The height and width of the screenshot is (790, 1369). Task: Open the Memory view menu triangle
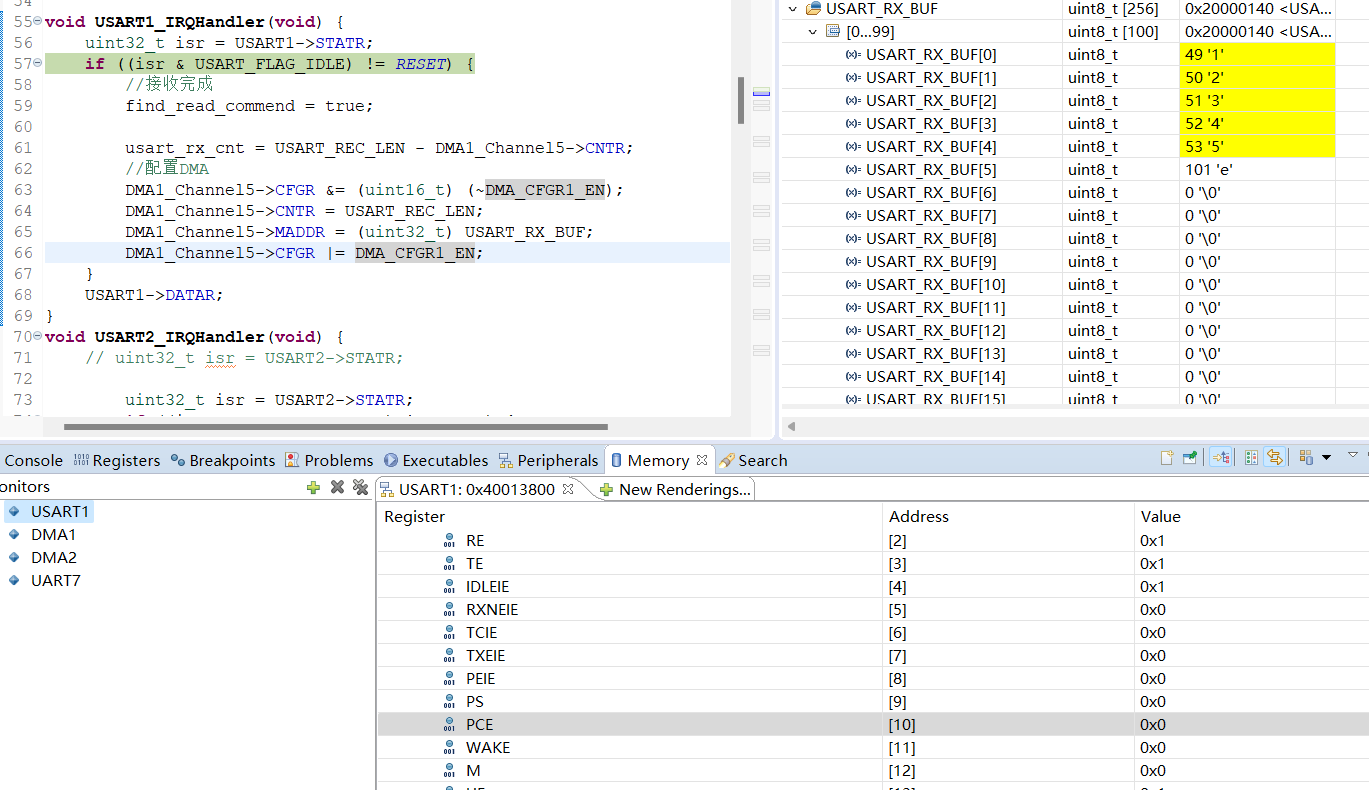click(x=1352, y=455)
